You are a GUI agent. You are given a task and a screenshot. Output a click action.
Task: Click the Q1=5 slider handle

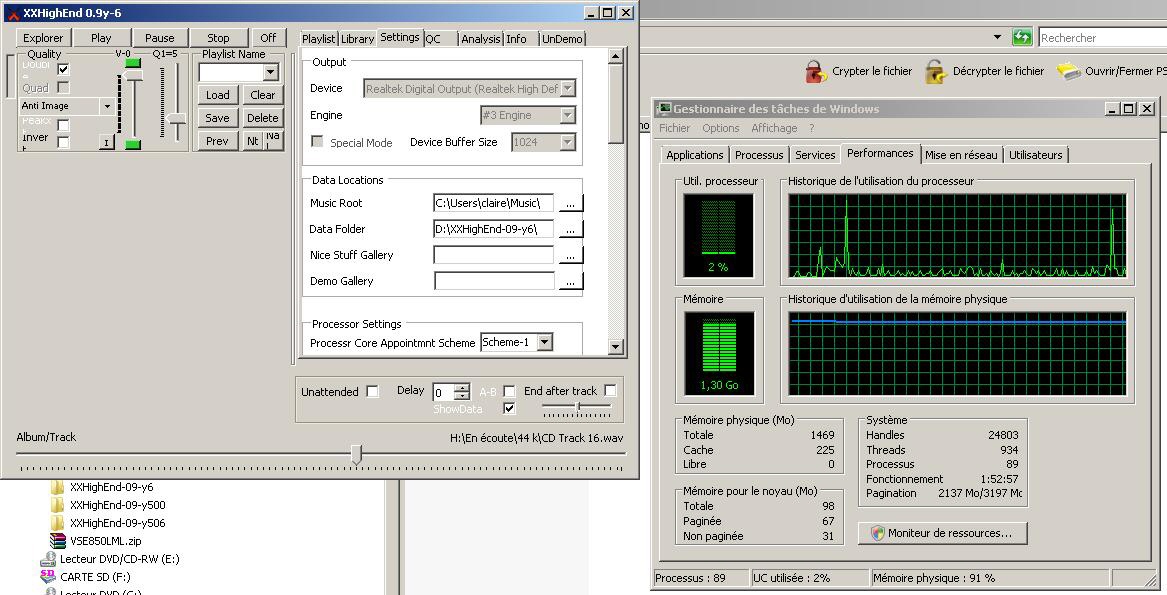click(176, 118)
